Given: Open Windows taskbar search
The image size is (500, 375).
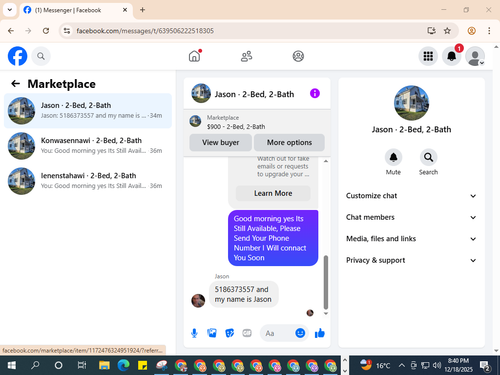Looking at the screenshot, I should tap(35, 365).
